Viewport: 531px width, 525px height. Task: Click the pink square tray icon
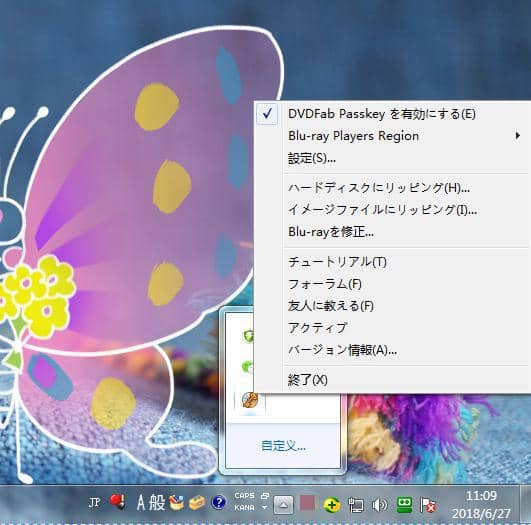307,504
